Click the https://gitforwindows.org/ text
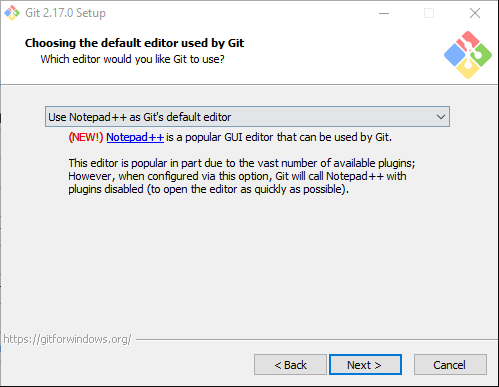 67,339
